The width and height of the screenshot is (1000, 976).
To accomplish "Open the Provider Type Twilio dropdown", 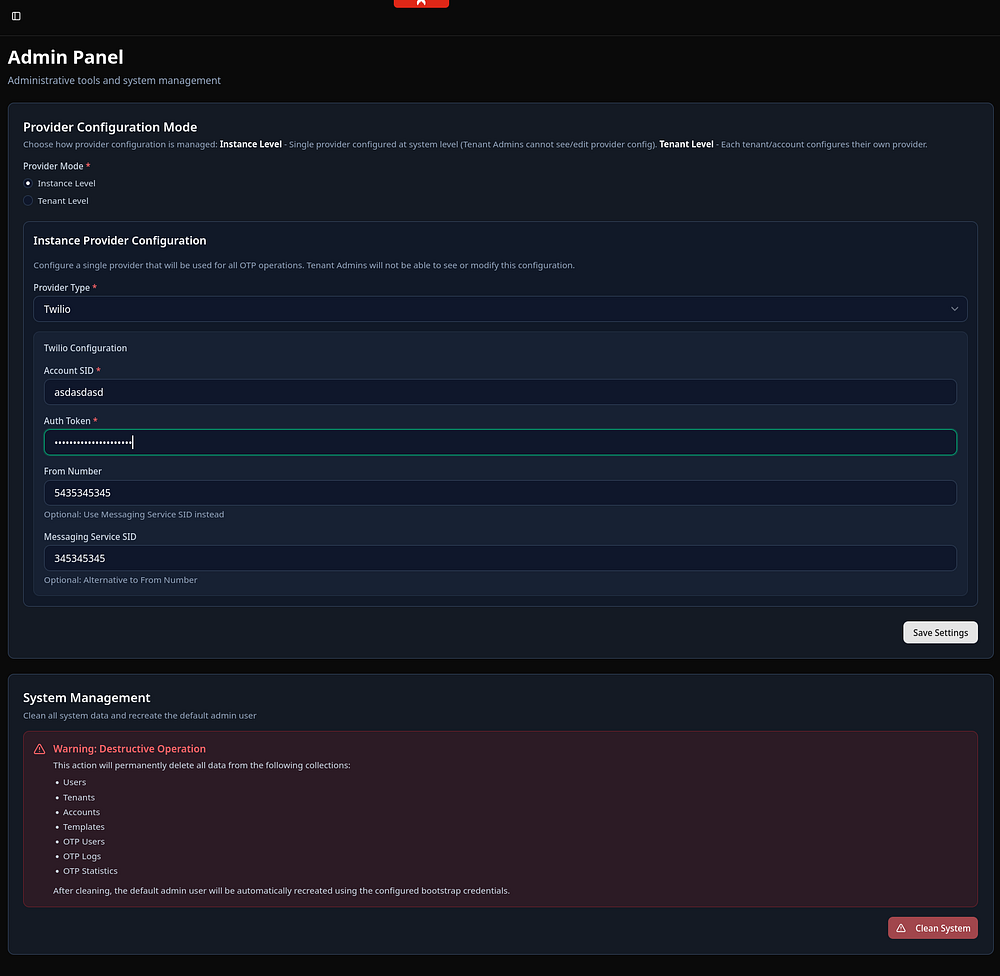I will [x=500, y=309].
